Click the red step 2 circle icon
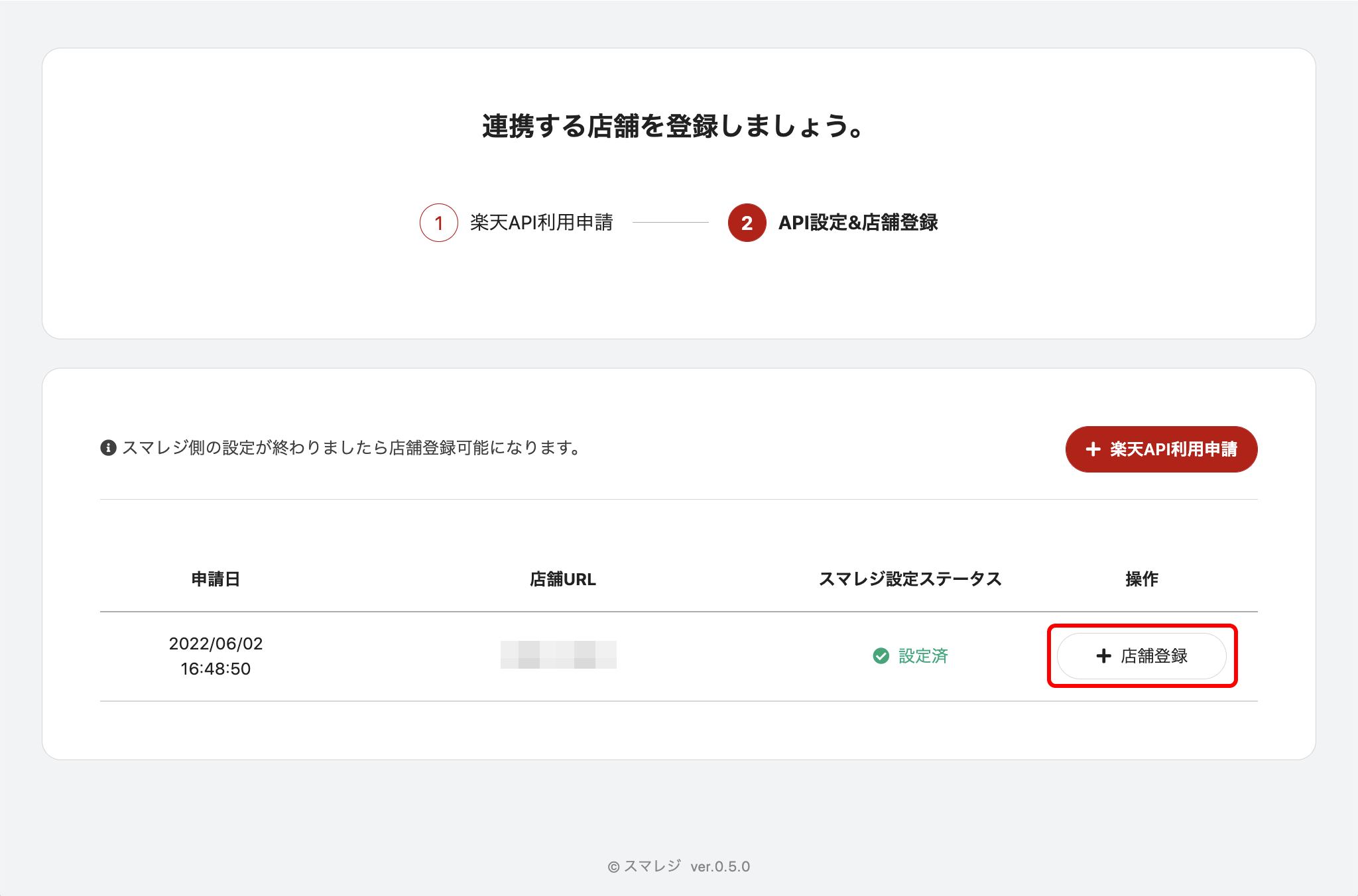 (x=747, y=223)
